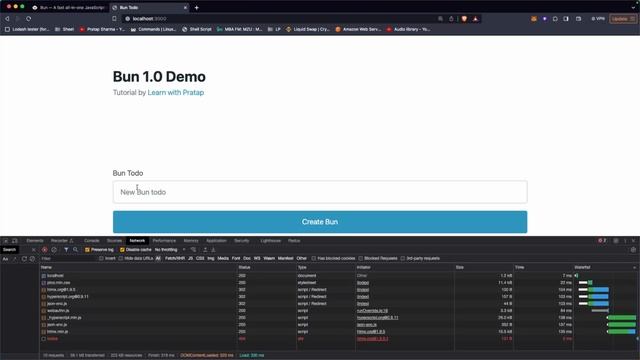Sort requests by the Name column header
The width and height of the screenshot is (640, 360).
138,267
